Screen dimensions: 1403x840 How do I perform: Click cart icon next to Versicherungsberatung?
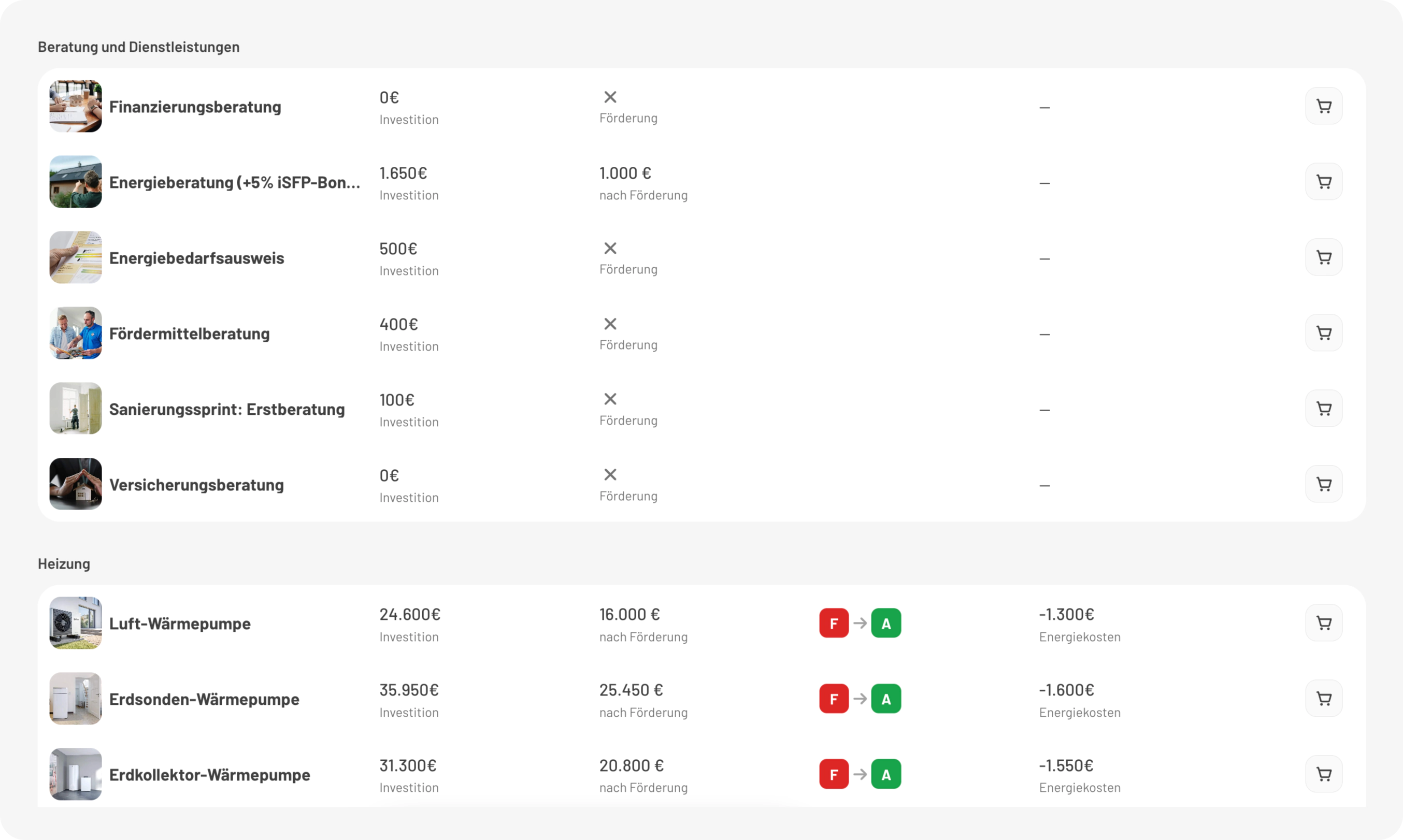(1323, 484)
